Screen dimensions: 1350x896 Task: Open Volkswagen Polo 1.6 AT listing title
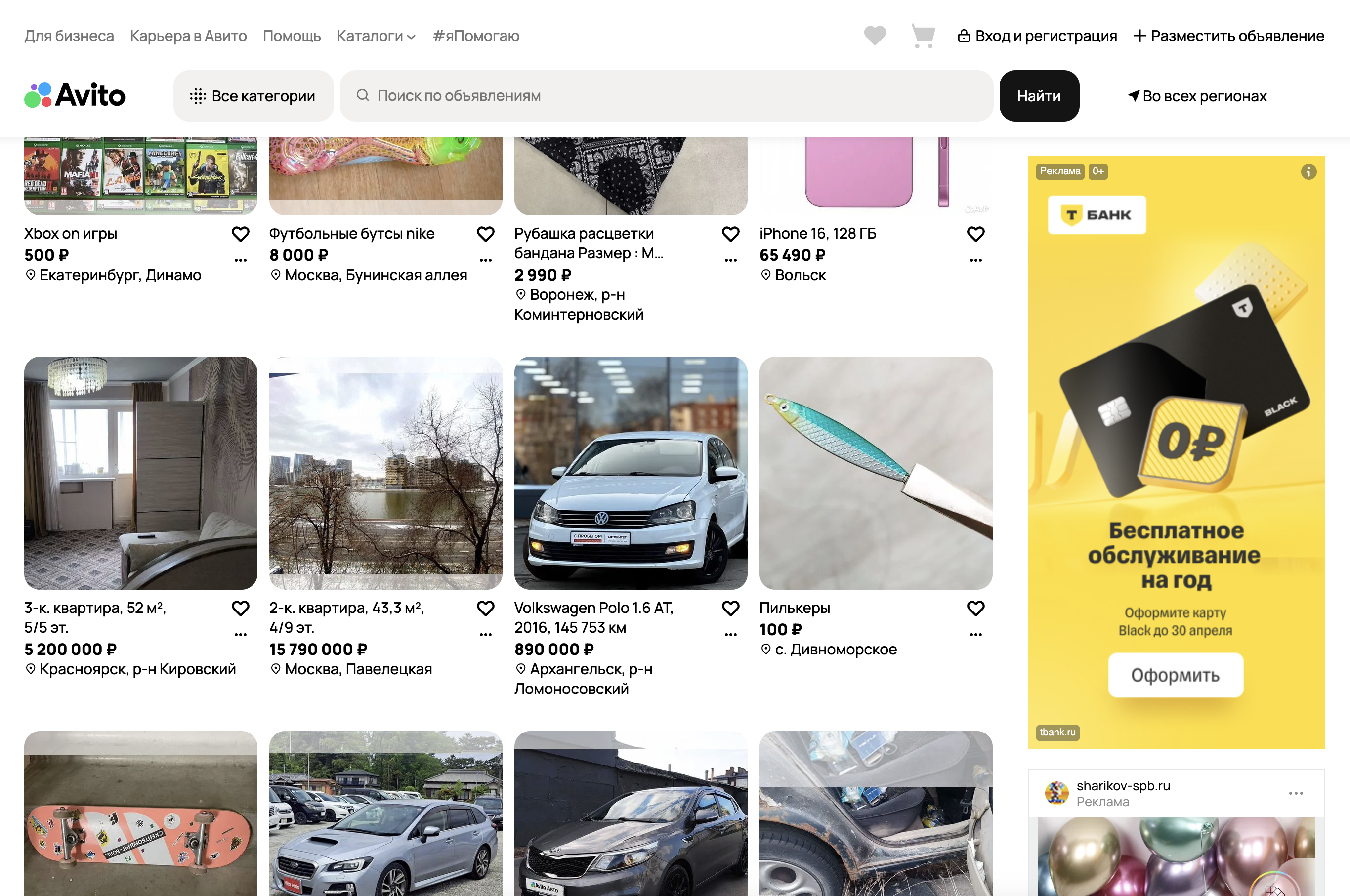click(x=593, y=617)
